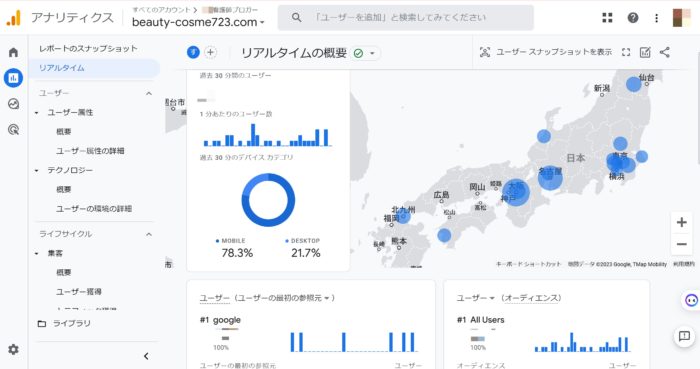Screen dimensions: 700x369
Task: Open the Advertising icon in left rail
Action: [x=13, y=130]
